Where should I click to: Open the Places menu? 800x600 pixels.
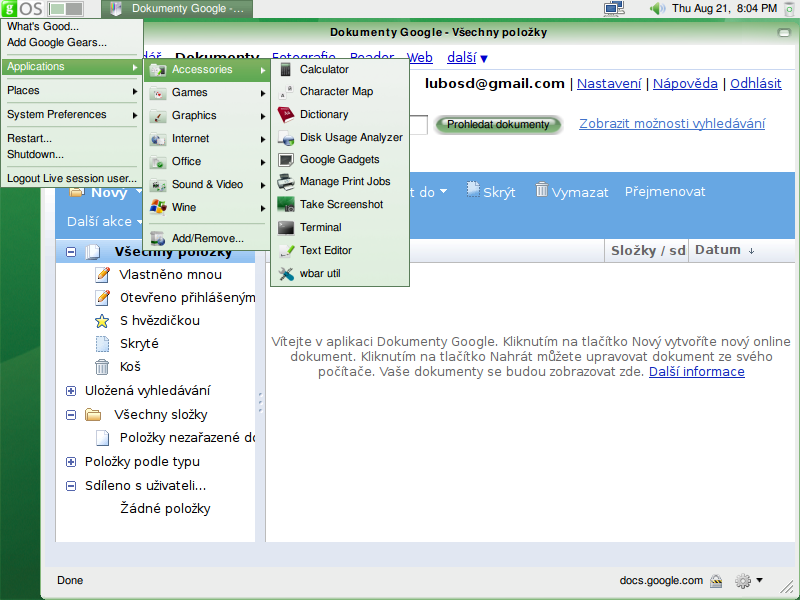point(71,90)
